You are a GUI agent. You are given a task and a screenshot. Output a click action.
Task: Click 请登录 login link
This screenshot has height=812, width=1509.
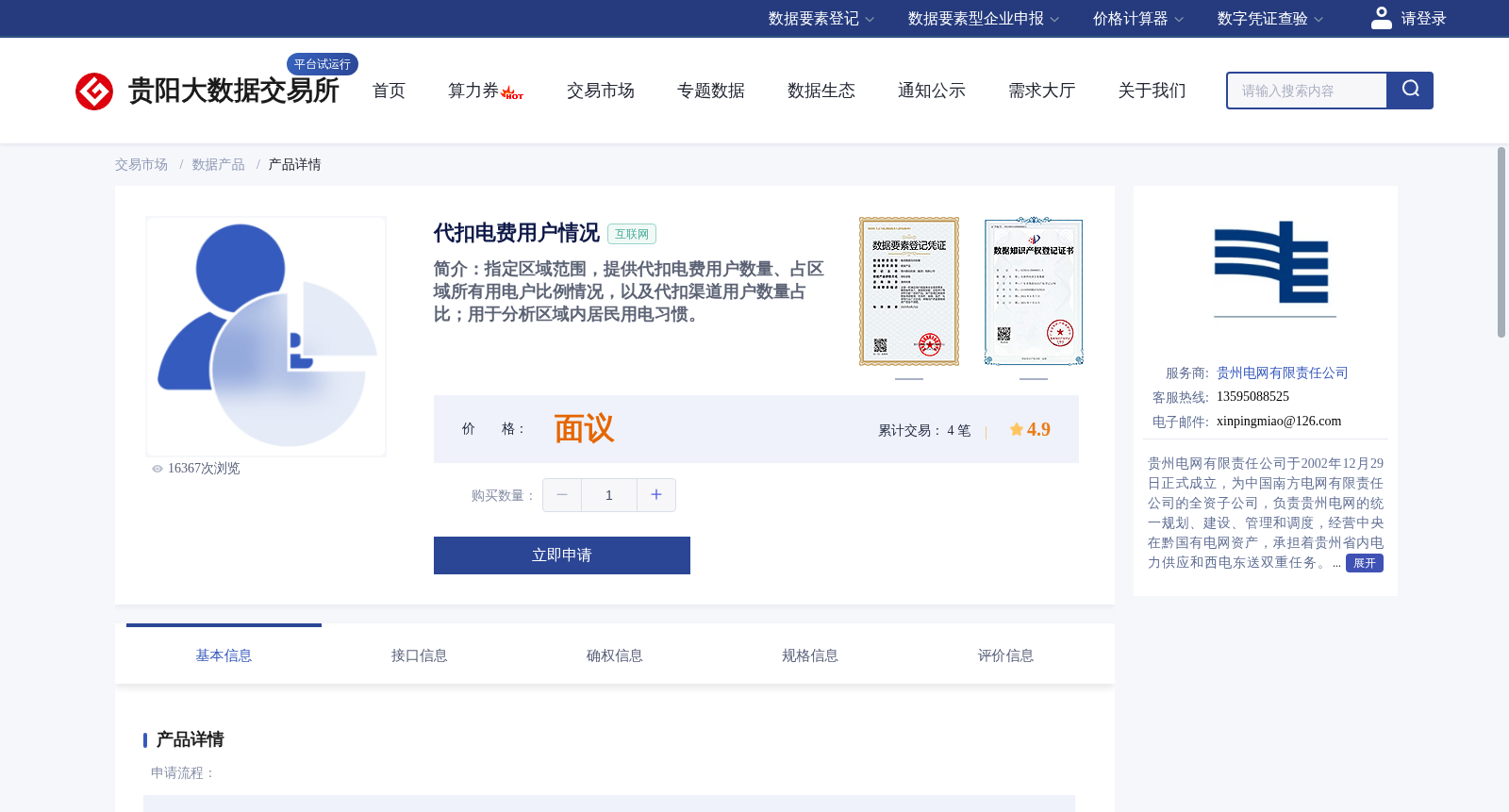1423,19
